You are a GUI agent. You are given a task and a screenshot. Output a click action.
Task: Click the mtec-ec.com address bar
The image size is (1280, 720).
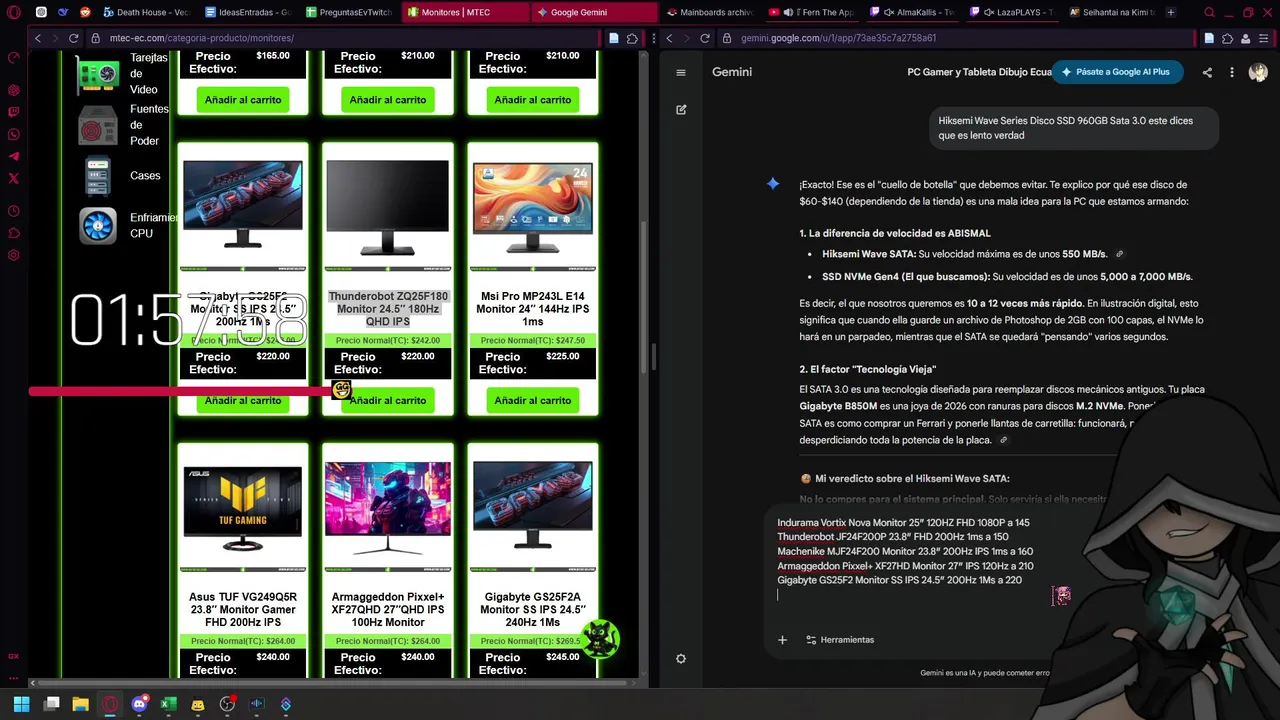340,38
